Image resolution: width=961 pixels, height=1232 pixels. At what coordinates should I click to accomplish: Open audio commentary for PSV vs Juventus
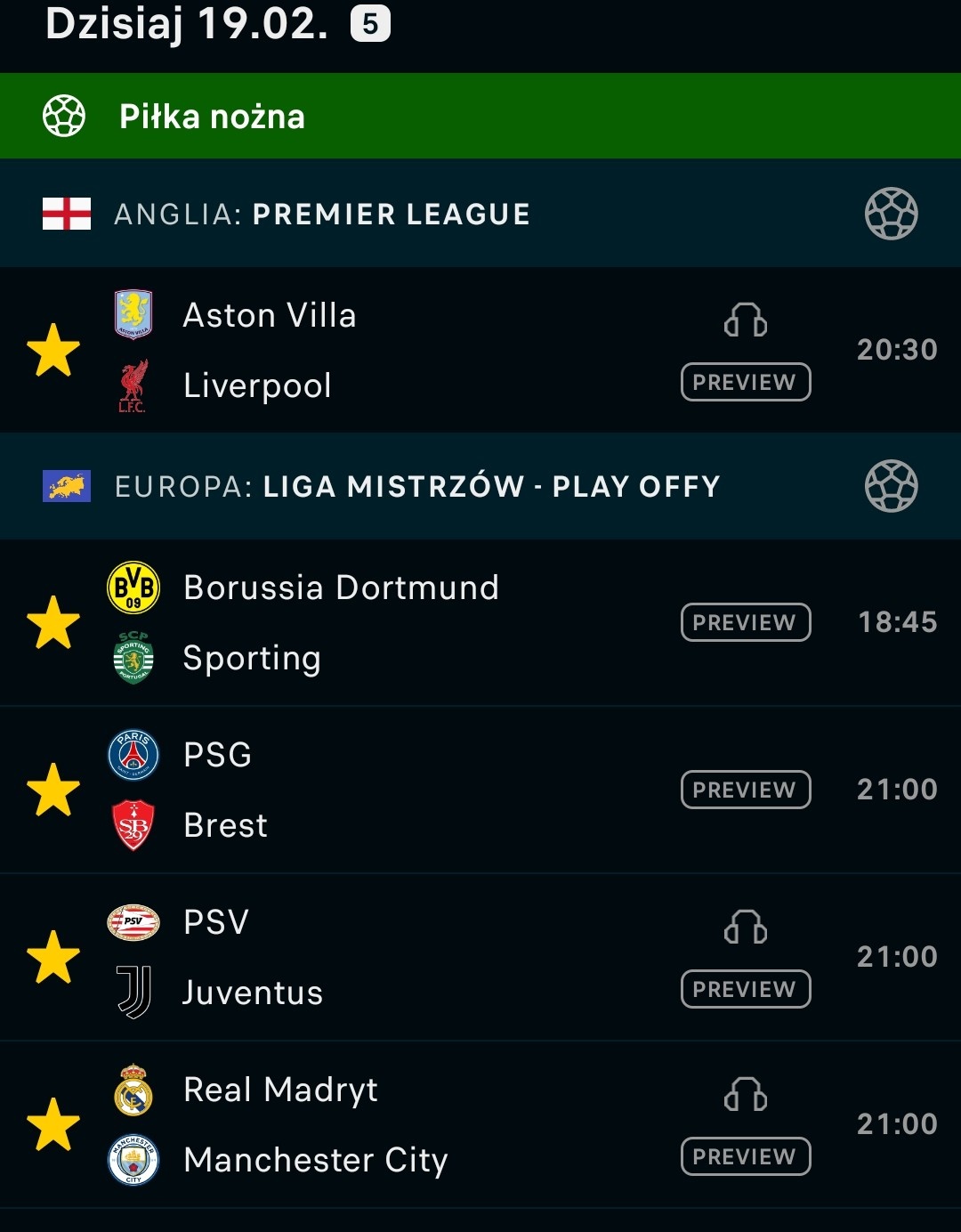pos(746,928)
